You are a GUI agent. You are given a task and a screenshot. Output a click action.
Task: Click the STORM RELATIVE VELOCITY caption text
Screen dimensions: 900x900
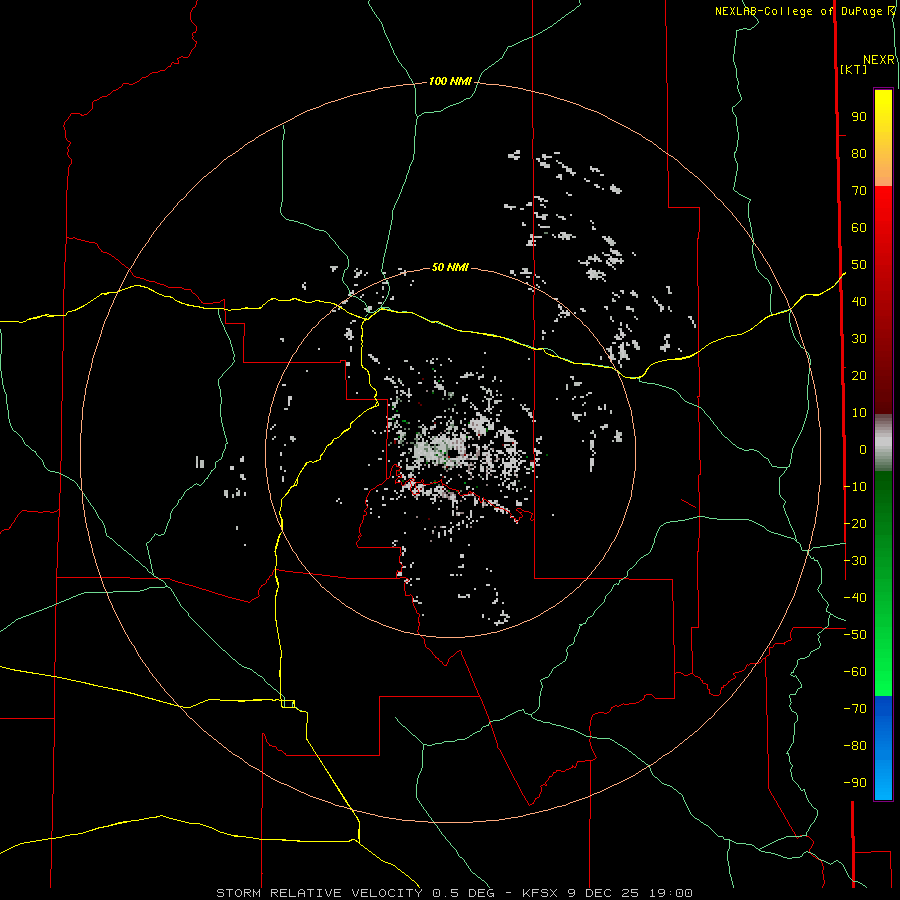tap(319, 893)
